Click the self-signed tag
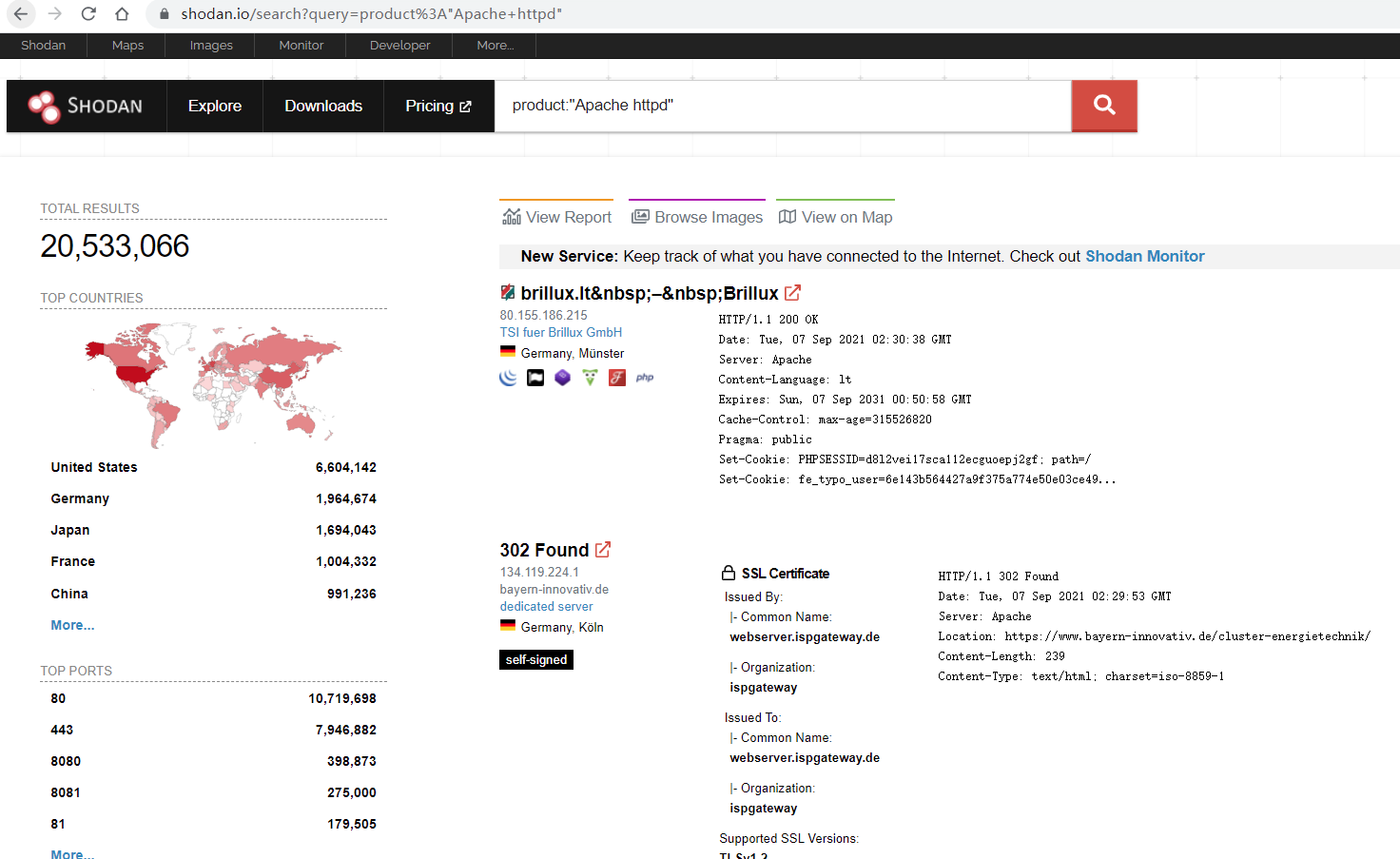 536,659
